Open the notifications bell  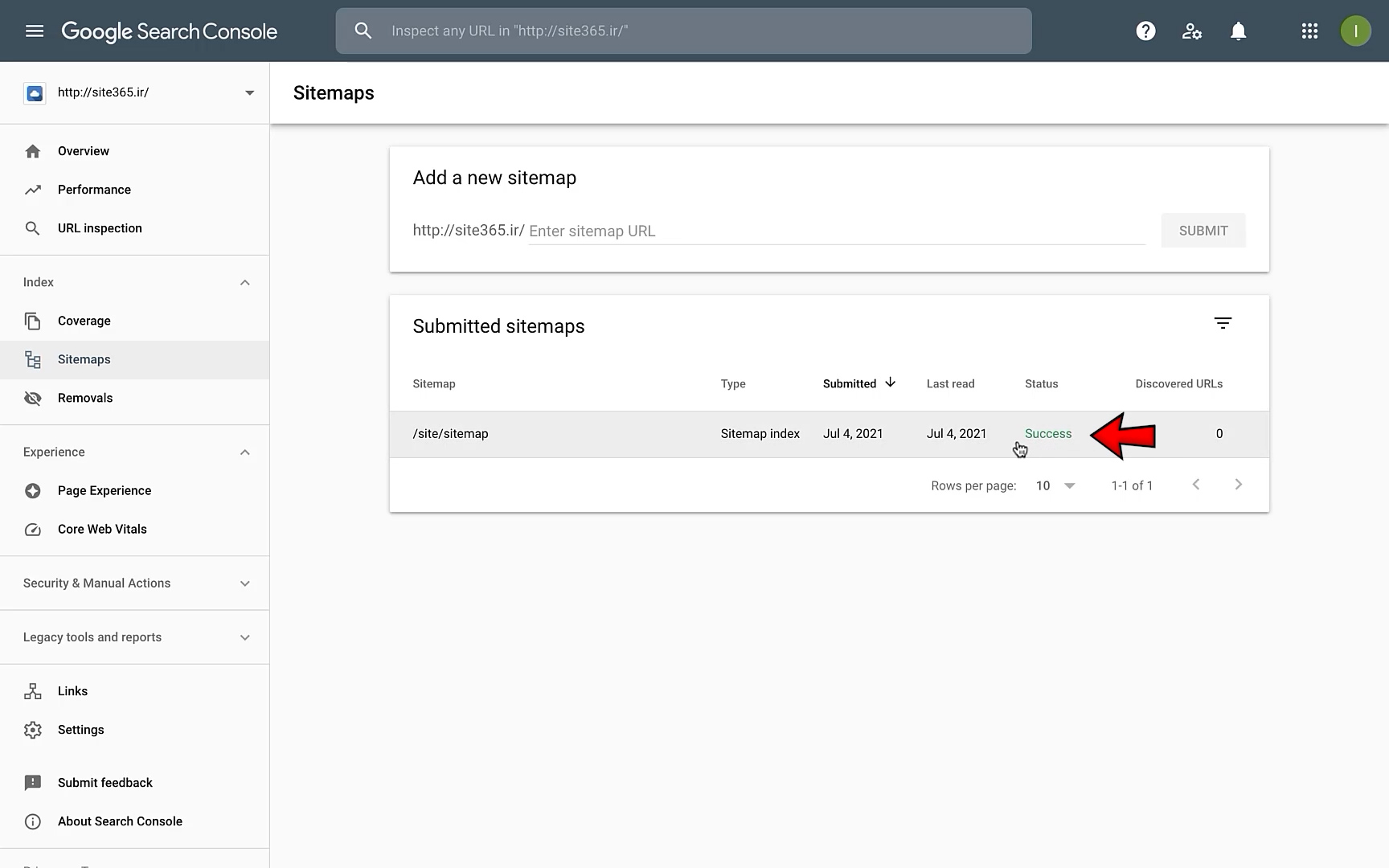click(1238, 31)
